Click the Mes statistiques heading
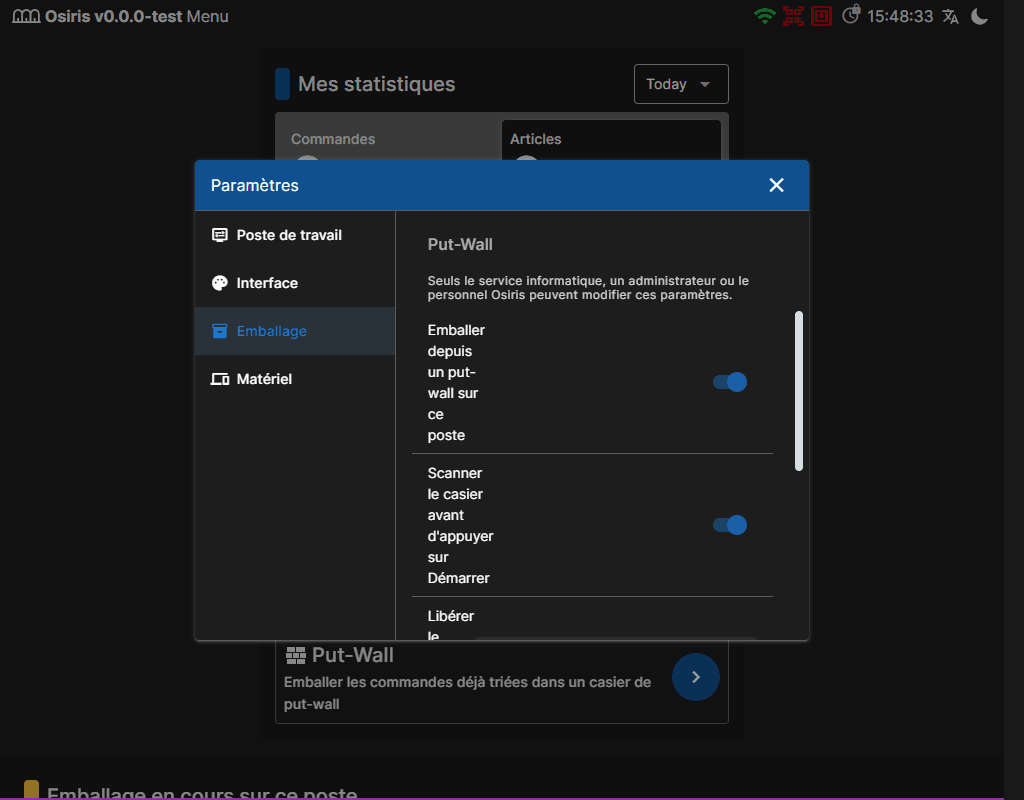 tap(377, 84)
